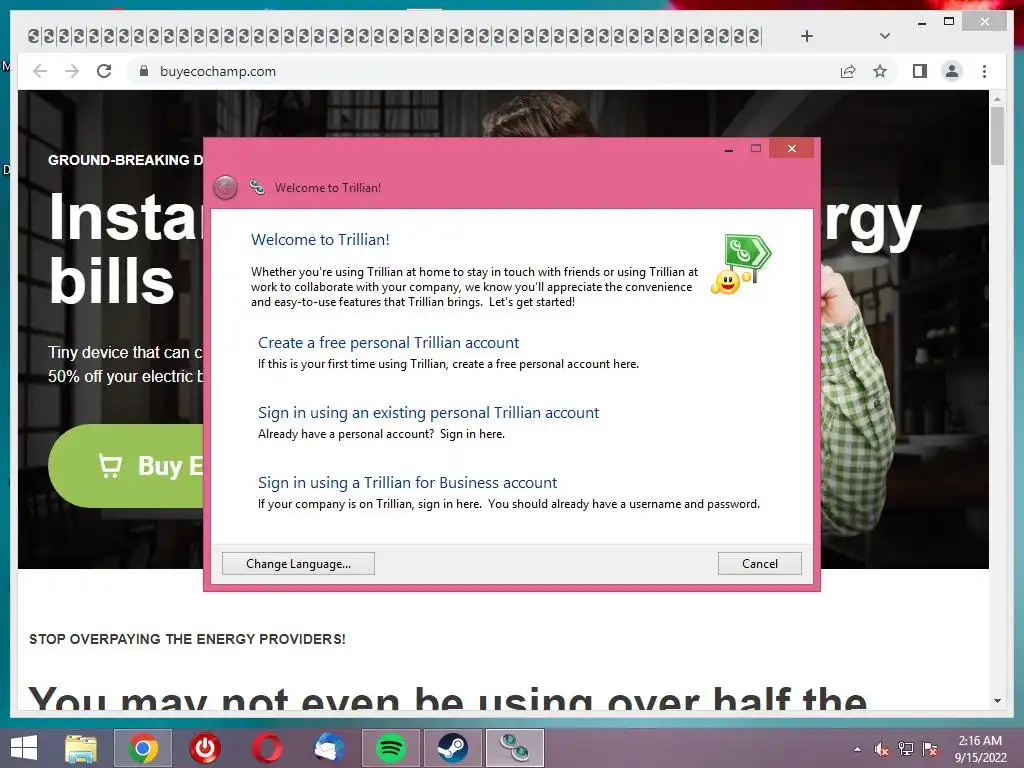Image resolution: width=1024 pixels, height=768 pixels.
Task: Open Windows Start menu
Action: tap(24, 748)
